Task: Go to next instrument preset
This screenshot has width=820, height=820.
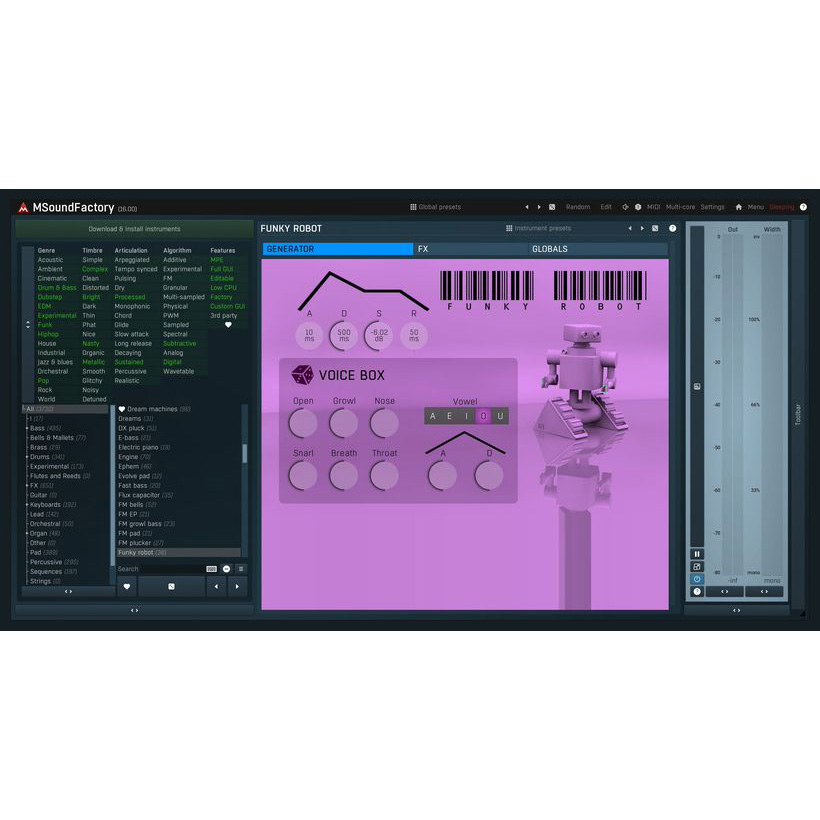Action: pyautogui.click(x=642, y=228)
